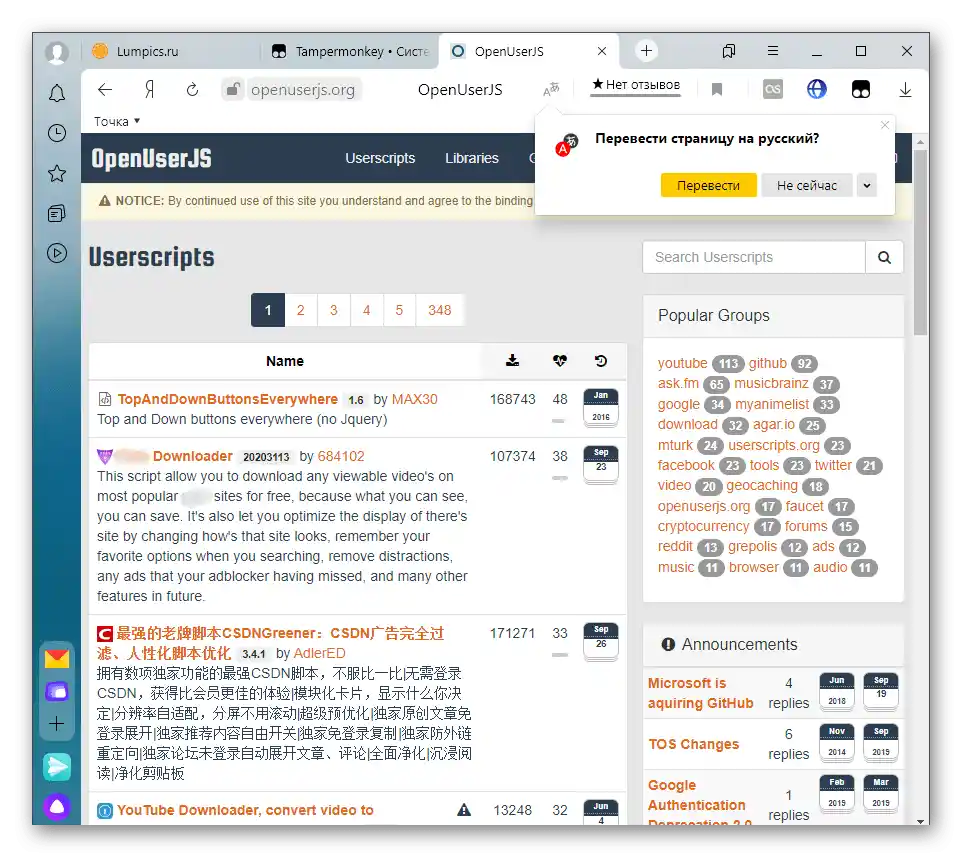Submit search with magnifier button
Viewport: 962px width, 857px height.
[883, 257]
